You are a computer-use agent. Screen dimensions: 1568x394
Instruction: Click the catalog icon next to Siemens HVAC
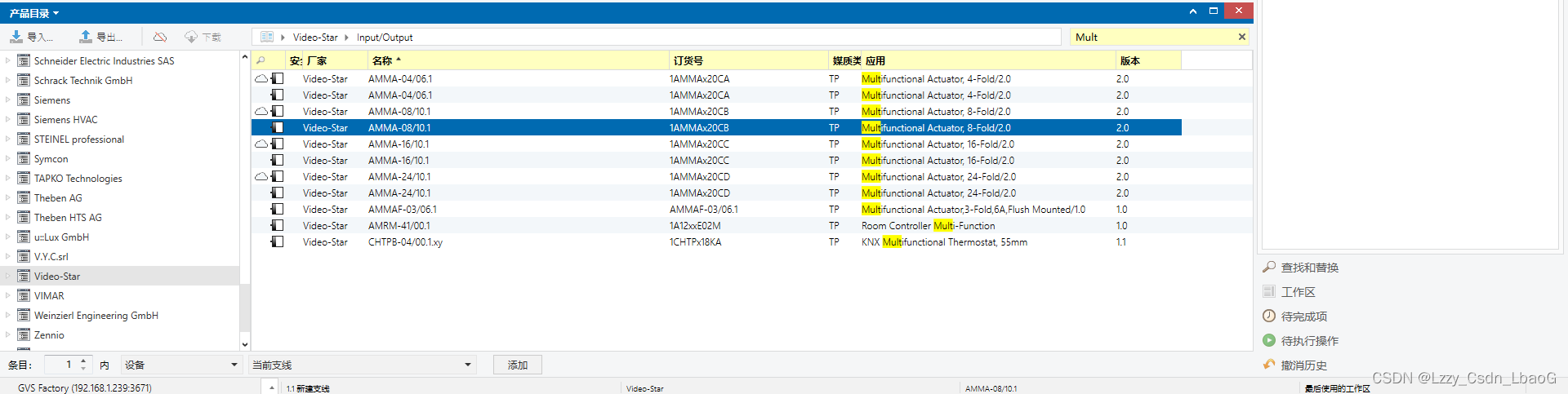(x=24, y=120)
